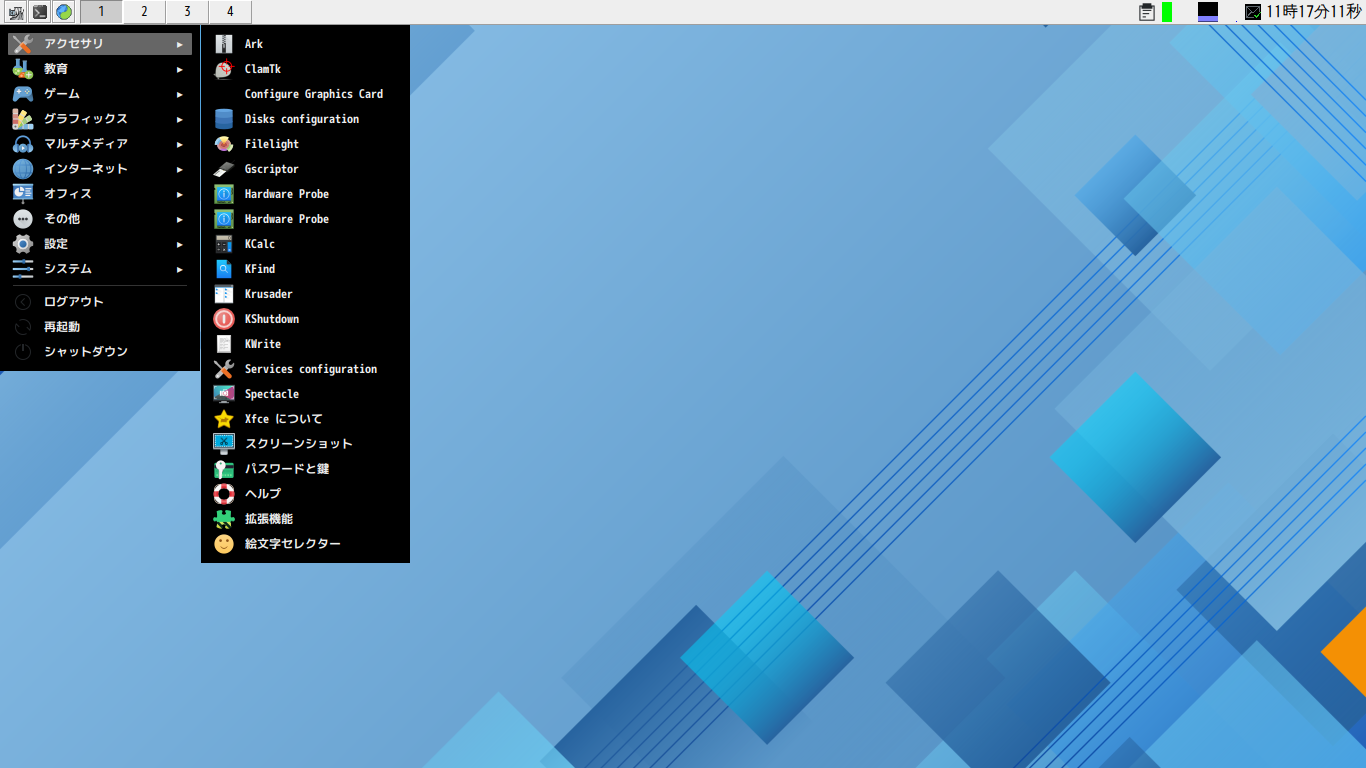The height and width of the screenshot is (768, 1366).
Task: Switch to workspace 3
Action: click(x=187, y=12)
